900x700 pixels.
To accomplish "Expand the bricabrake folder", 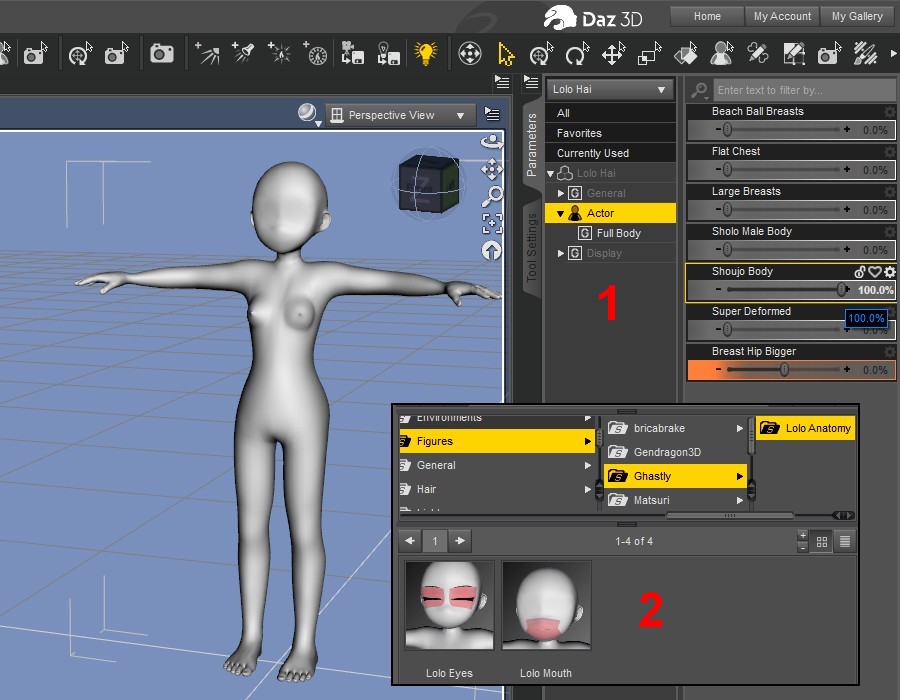I will point(739,428).
